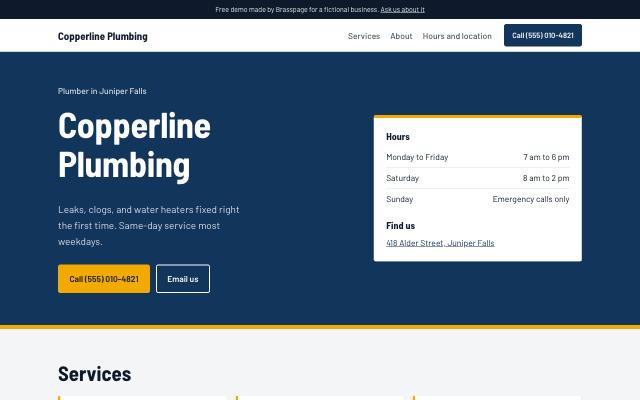This screenshot has height=400, width=640.
Task: Click the 'Find us' heading
Action: click(x=400, y=226)
